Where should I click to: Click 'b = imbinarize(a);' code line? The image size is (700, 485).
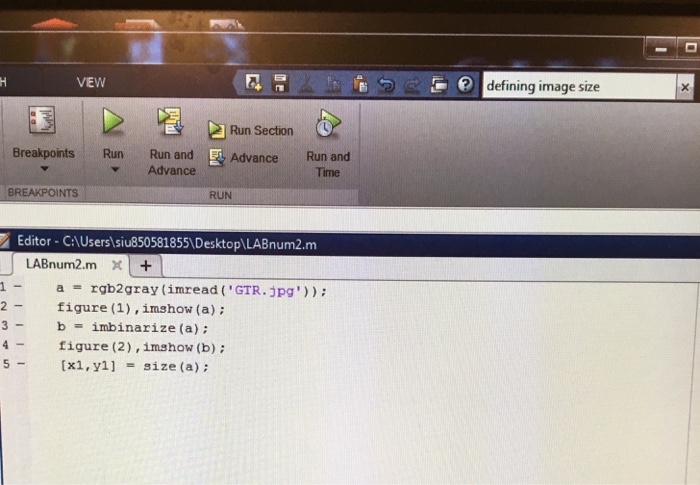[133, 328]
